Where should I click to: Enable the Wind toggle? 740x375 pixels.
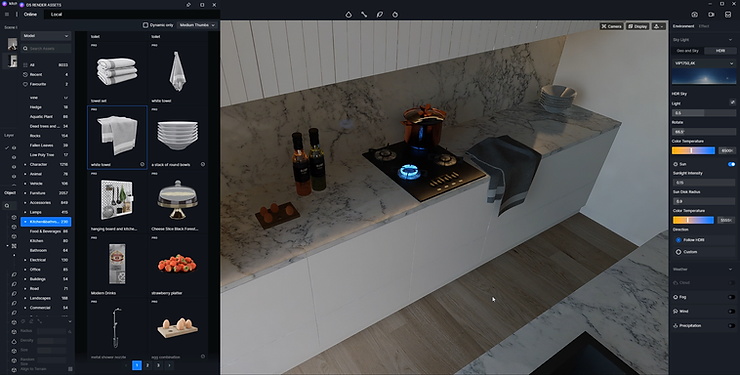[x=731, y=311]
